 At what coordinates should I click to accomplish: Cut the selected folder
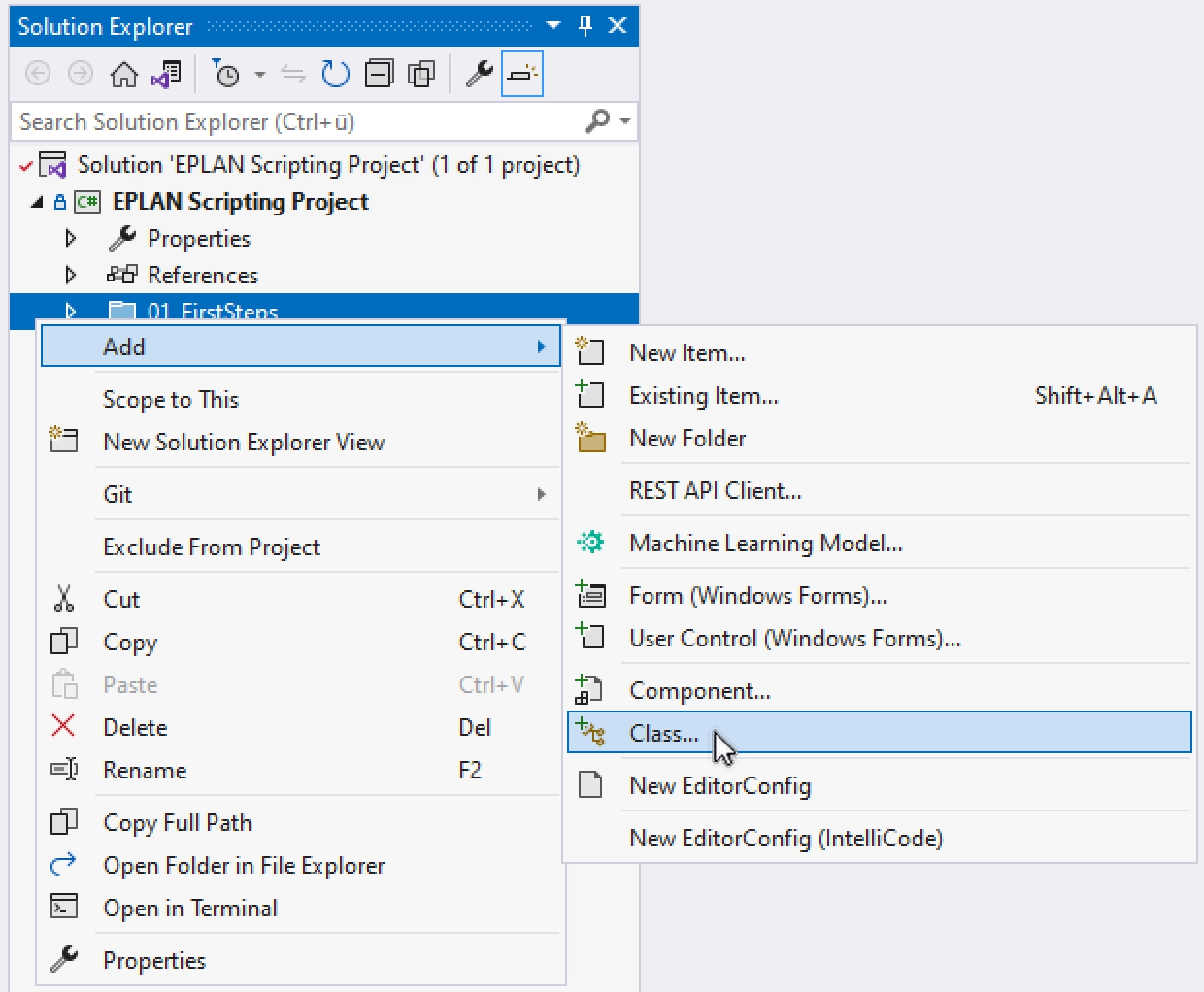point(301,599)
